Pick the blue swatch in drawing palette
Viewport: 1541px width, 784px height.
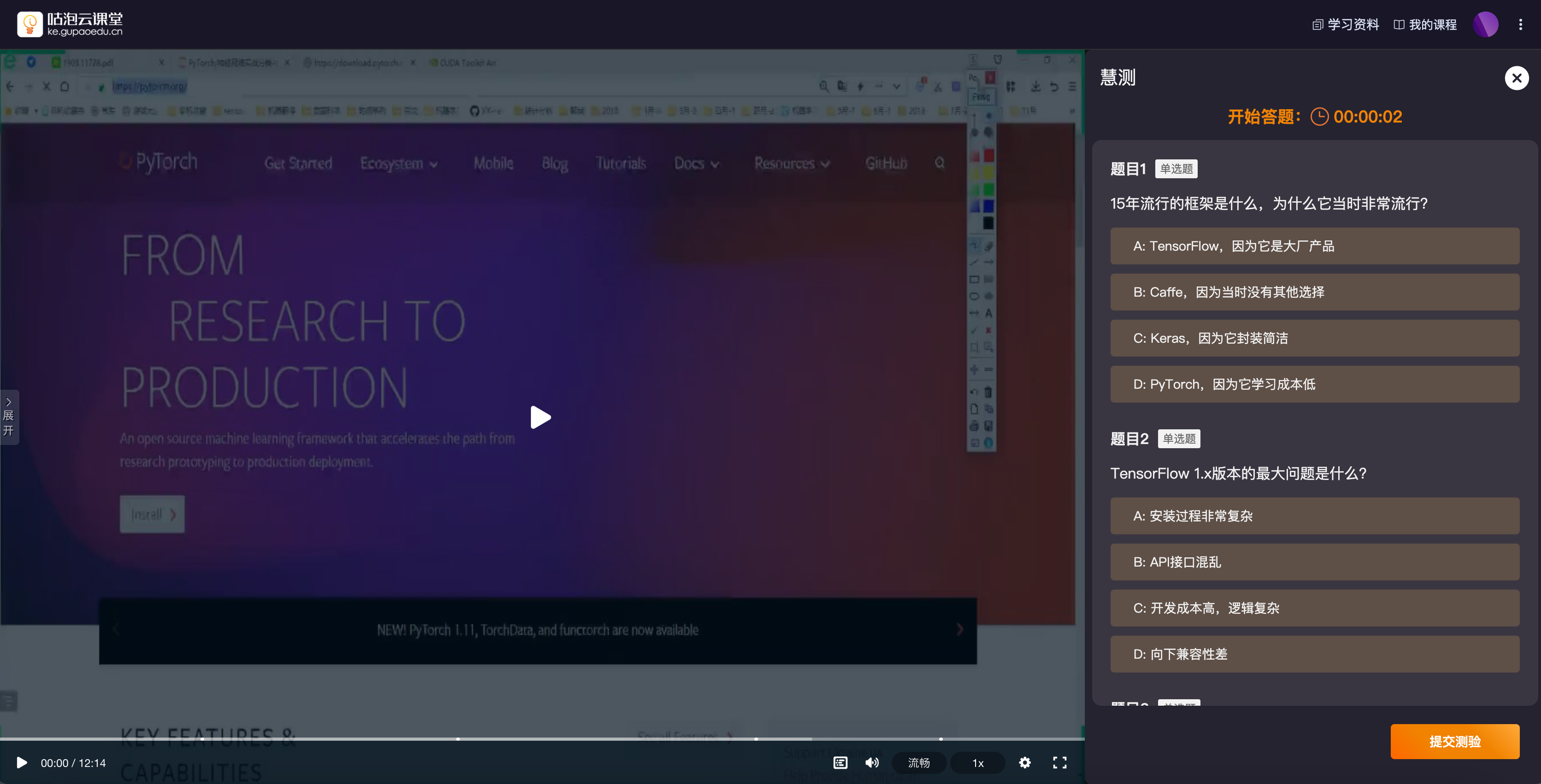click(x=988, y=206)
